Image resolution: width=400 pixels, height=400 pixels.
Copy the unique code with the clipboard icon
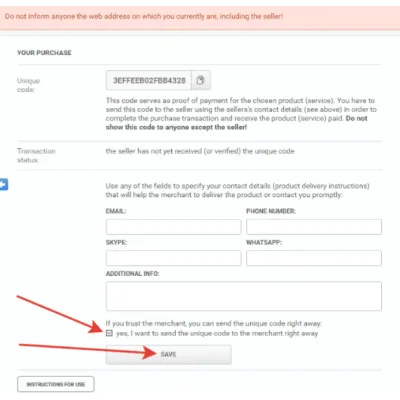point(201,80)
